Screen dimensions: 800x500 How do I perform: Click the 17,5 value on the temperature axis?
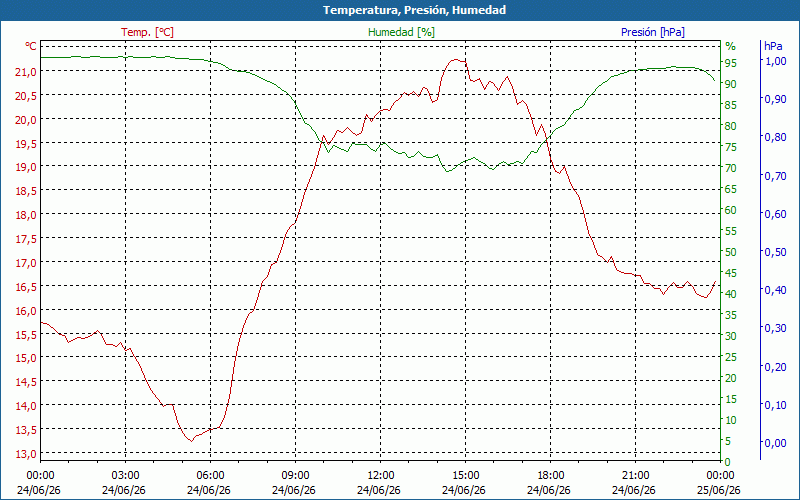[x=26, y=239]
